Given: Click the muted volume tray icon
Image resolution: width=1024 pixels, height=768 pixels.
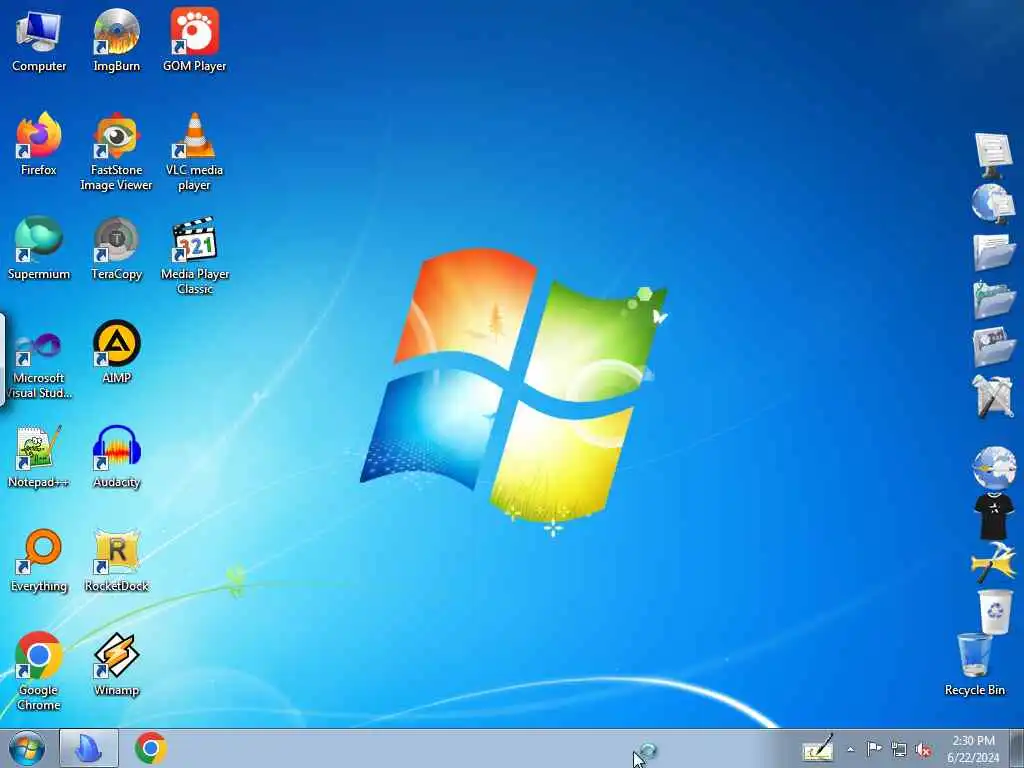Looking at the screenshot, I should pos(923,750).
